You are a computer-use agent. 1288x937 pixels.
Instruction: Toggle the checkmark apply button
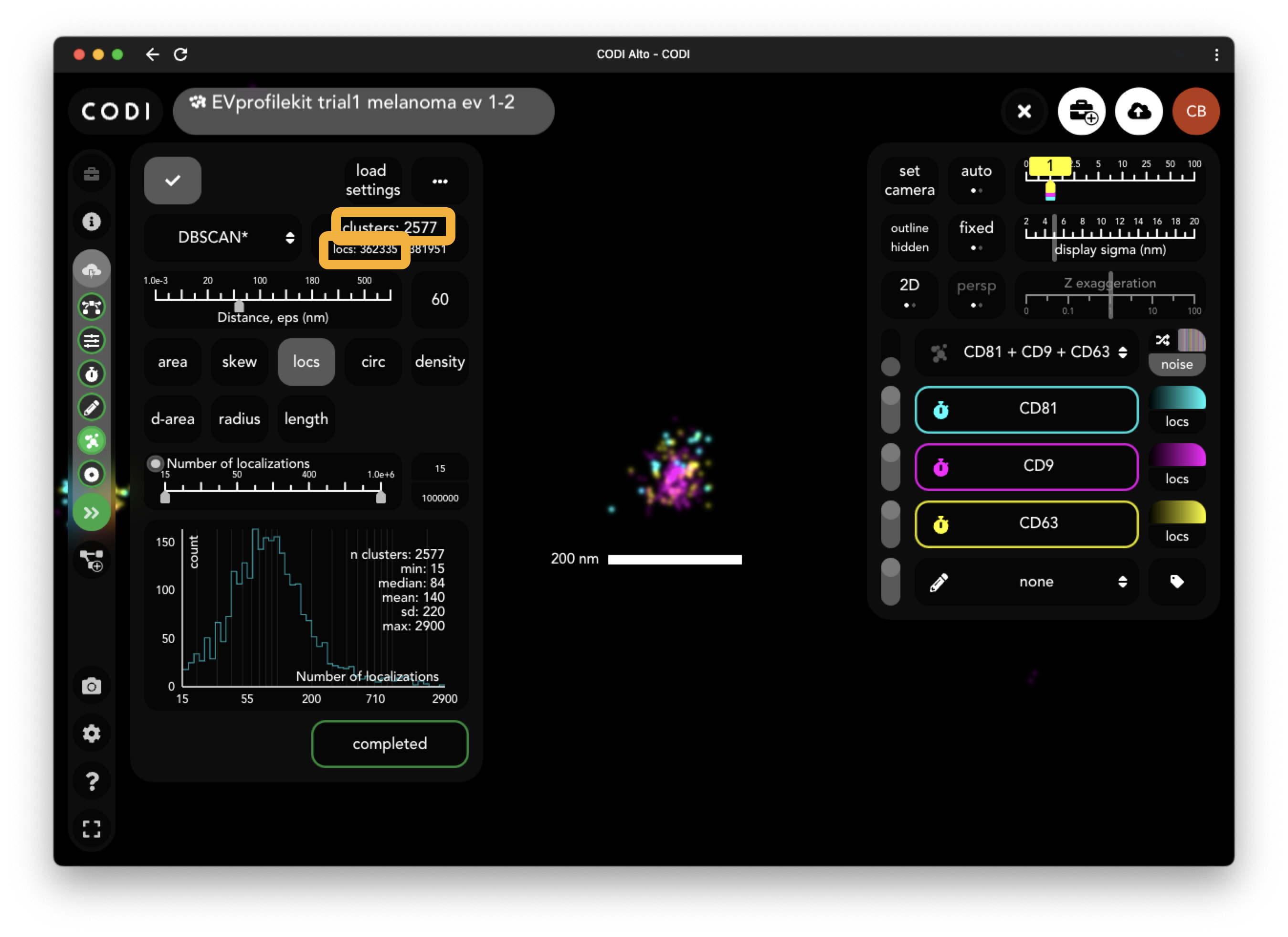[x=173, y=181]
